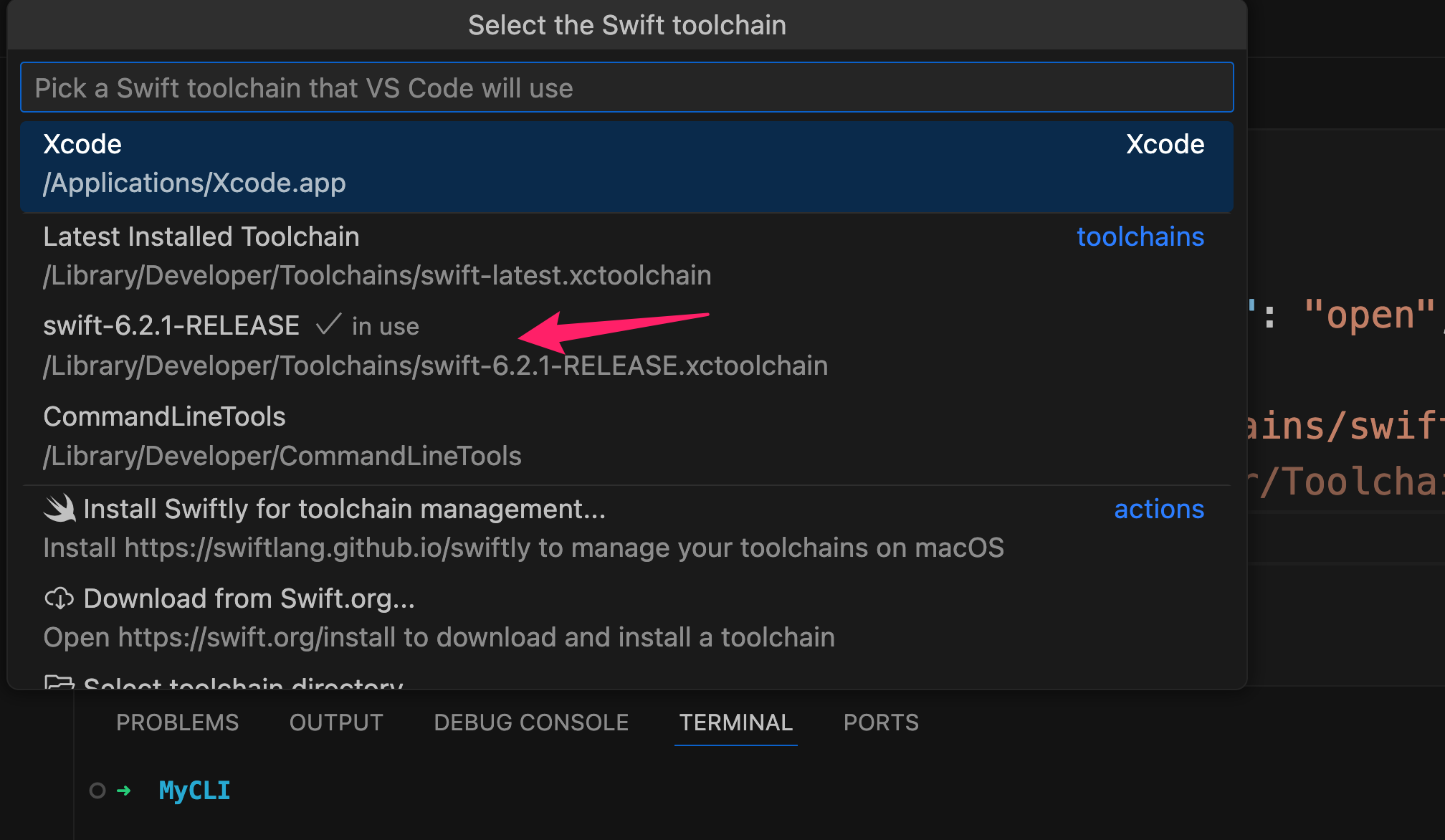Viewport: 1445px width, 840px height.
Task: Choose Install Swiftly for toolchain management
Action: point(344,510)
